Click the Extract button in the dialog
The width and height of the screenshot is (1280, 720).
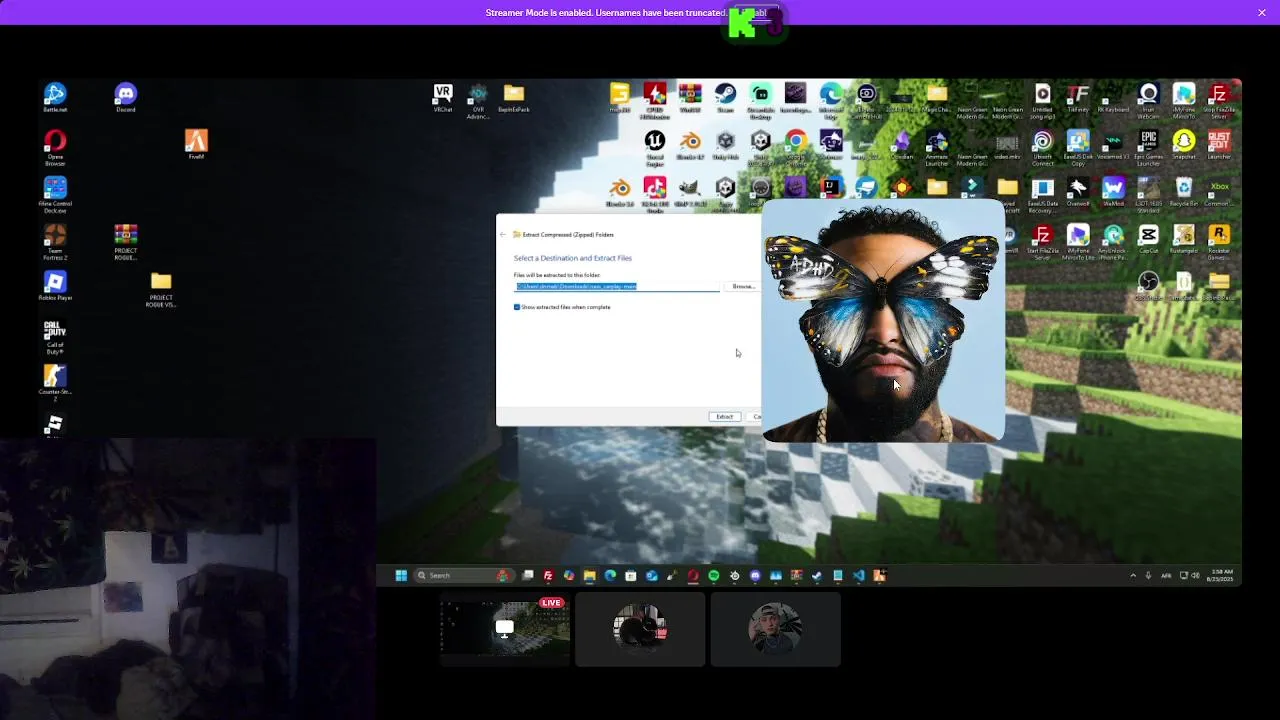pyautogui.click(x=724, y=417)
